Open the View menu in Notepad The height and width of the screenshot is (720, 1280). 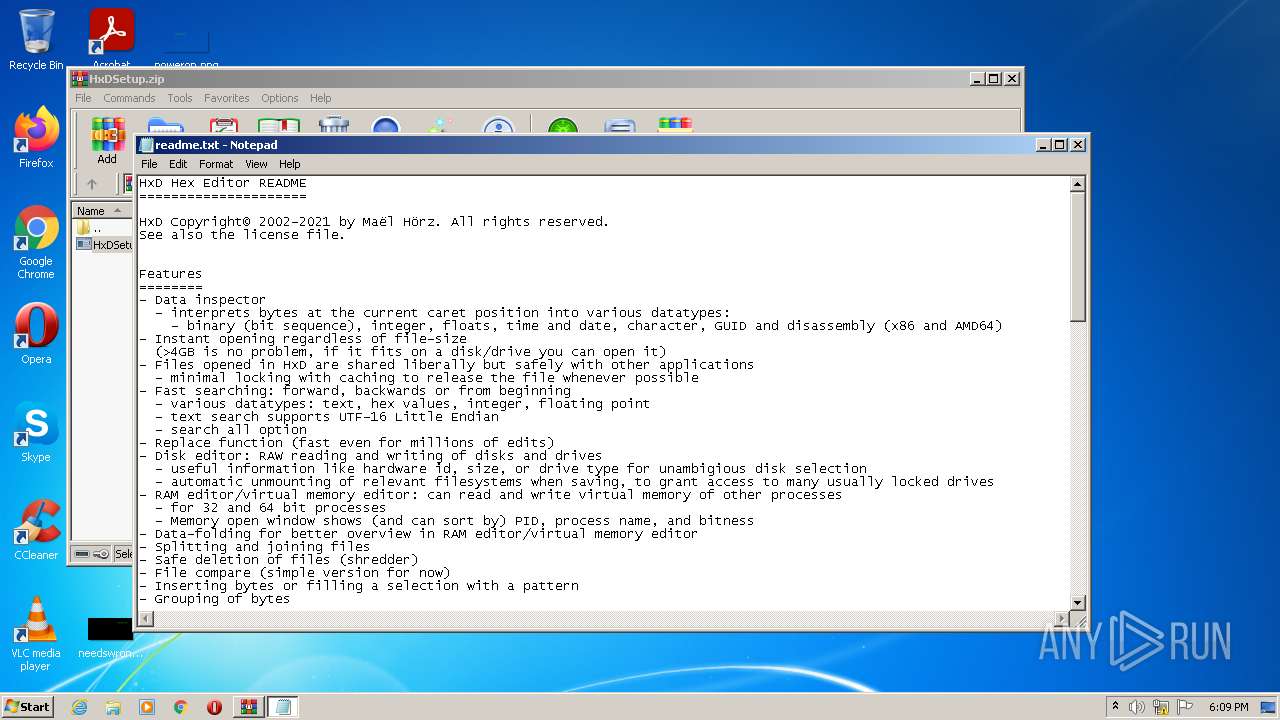coord(256,164)
